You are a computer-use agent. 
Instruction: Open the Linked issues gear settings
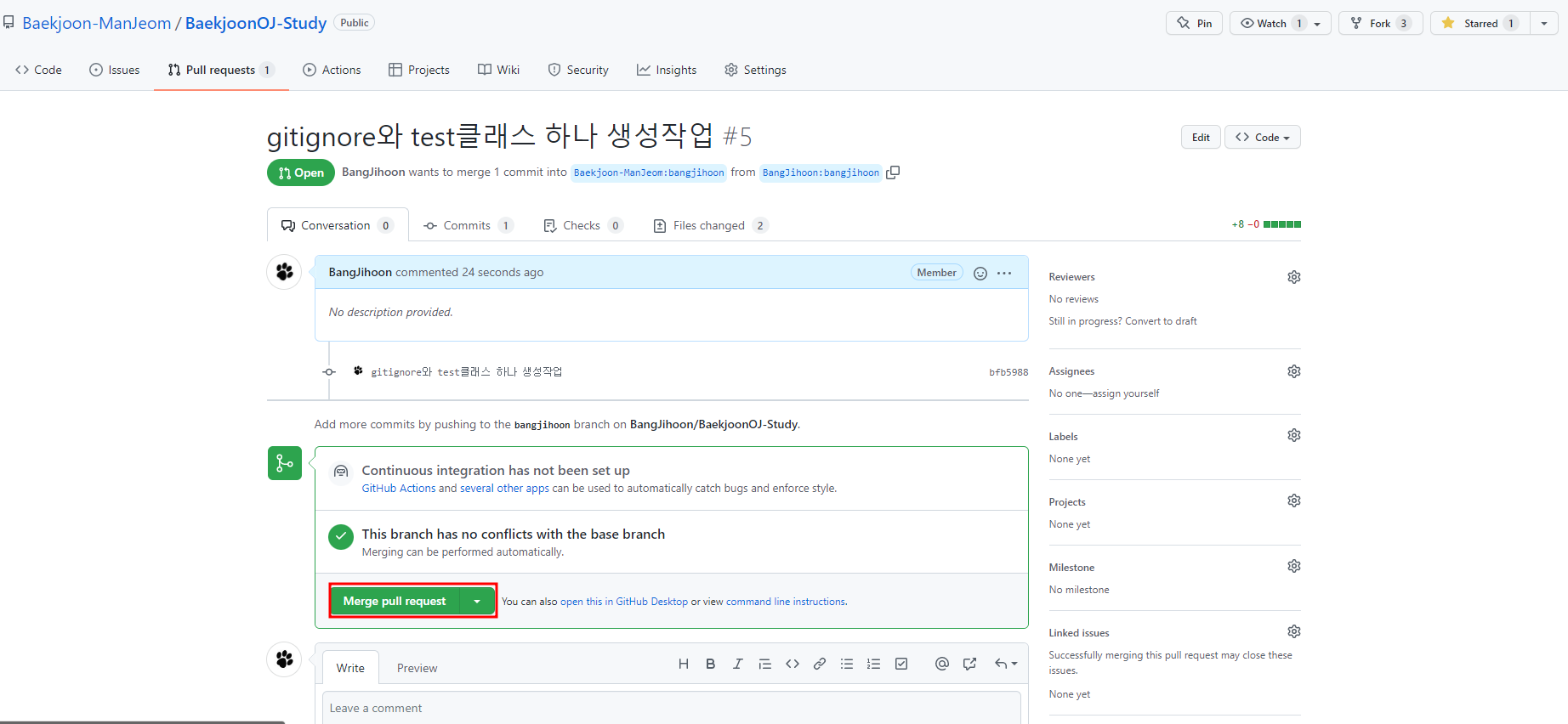[1293, 631]
